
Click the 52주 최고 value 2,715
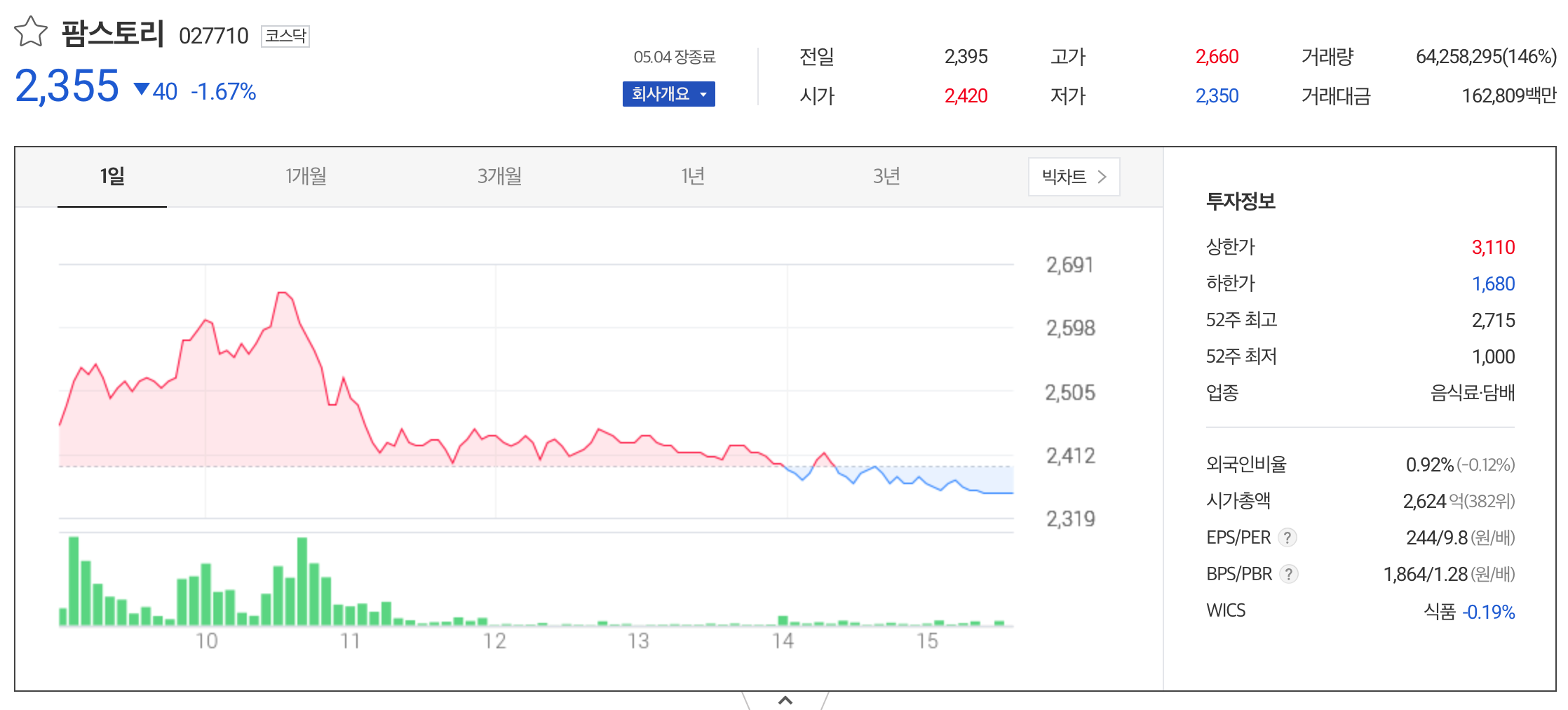[1494, 321]
